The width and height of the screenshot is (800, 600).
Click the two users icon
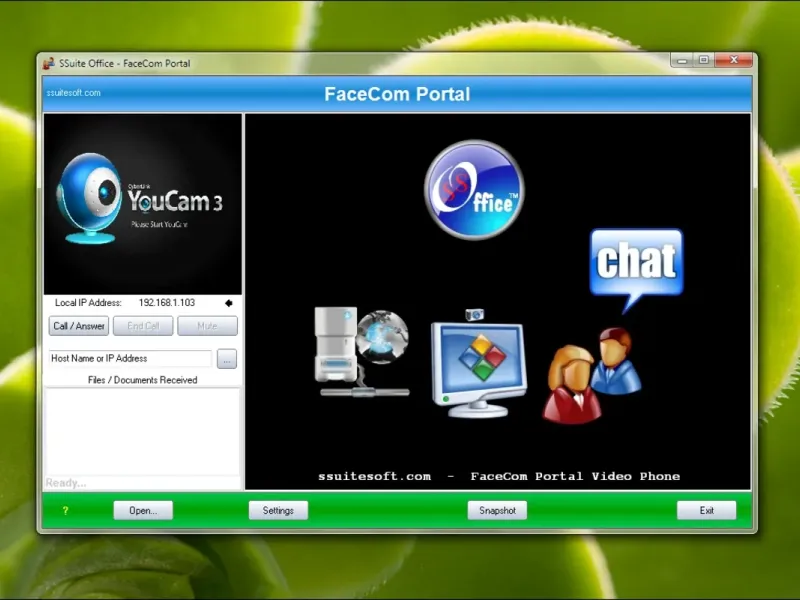coord(592,376)
